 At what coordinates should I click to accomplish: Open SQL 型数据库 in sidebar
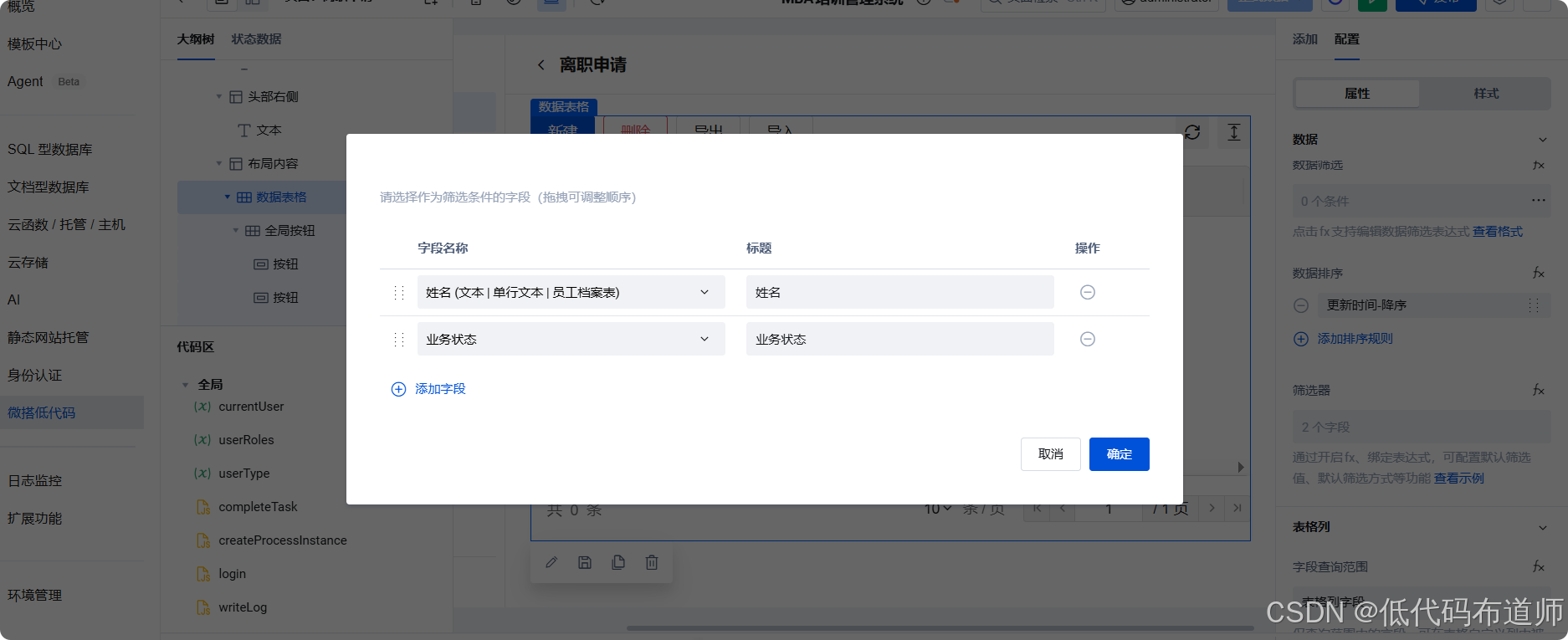(x=50, y=150)
